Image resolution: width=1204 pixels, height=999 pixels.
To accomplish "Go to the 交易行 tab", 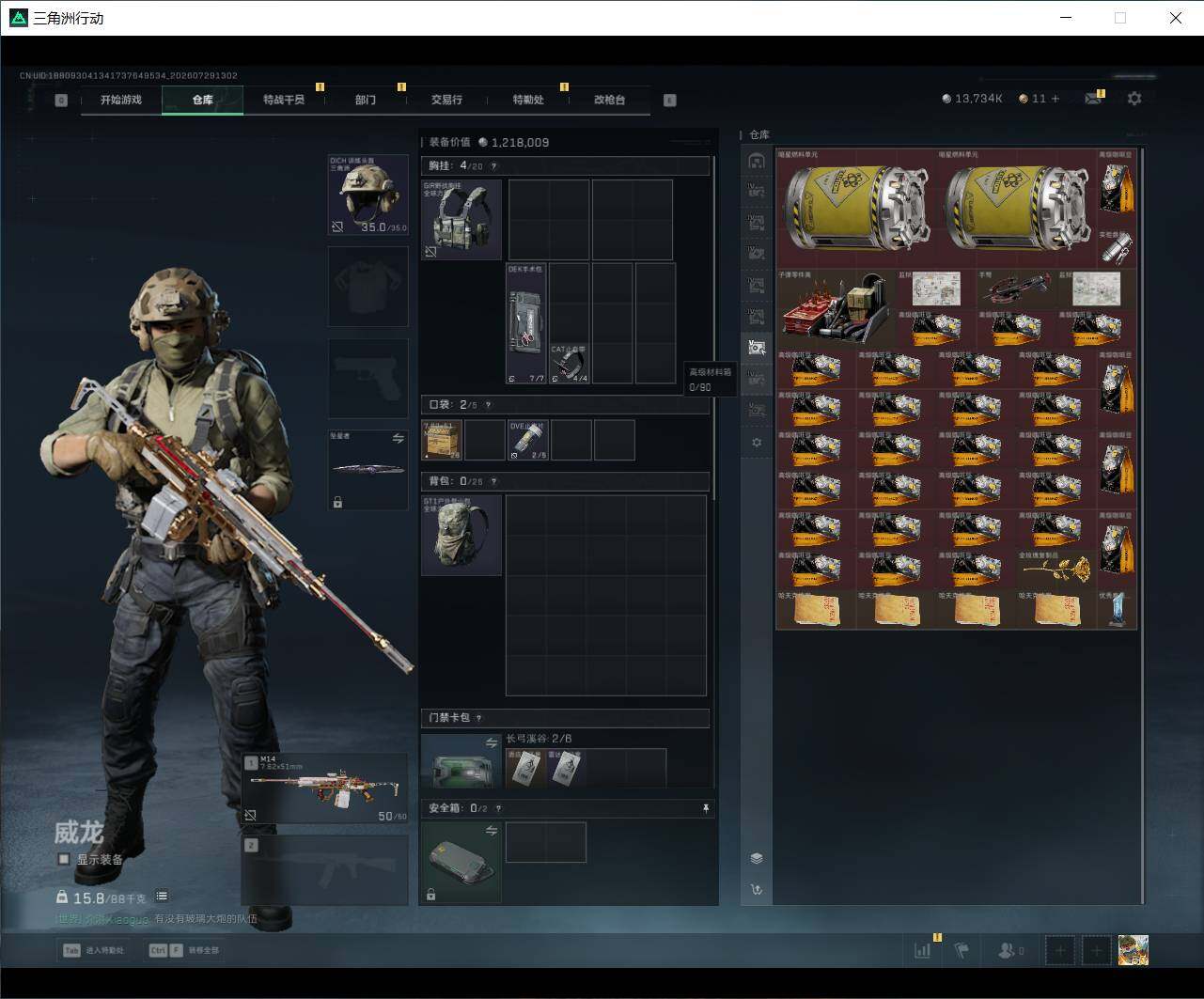I will tap(446, 100).
